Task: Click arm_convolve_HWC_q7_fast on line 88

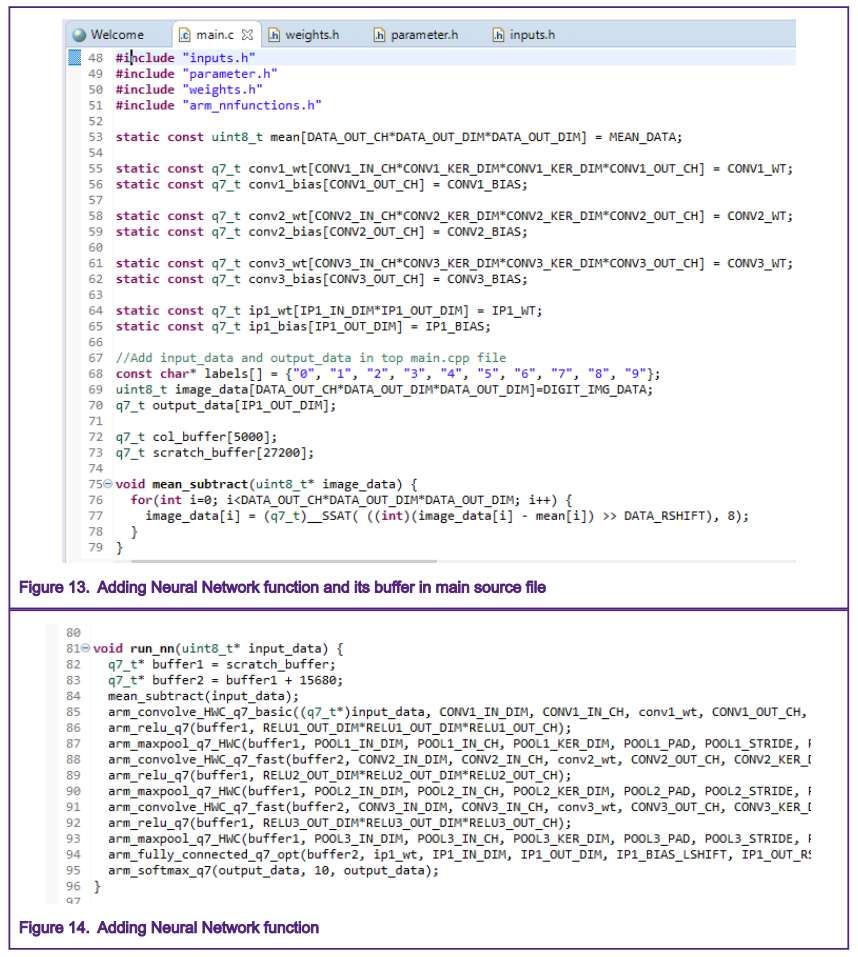Action: [196, 759]
